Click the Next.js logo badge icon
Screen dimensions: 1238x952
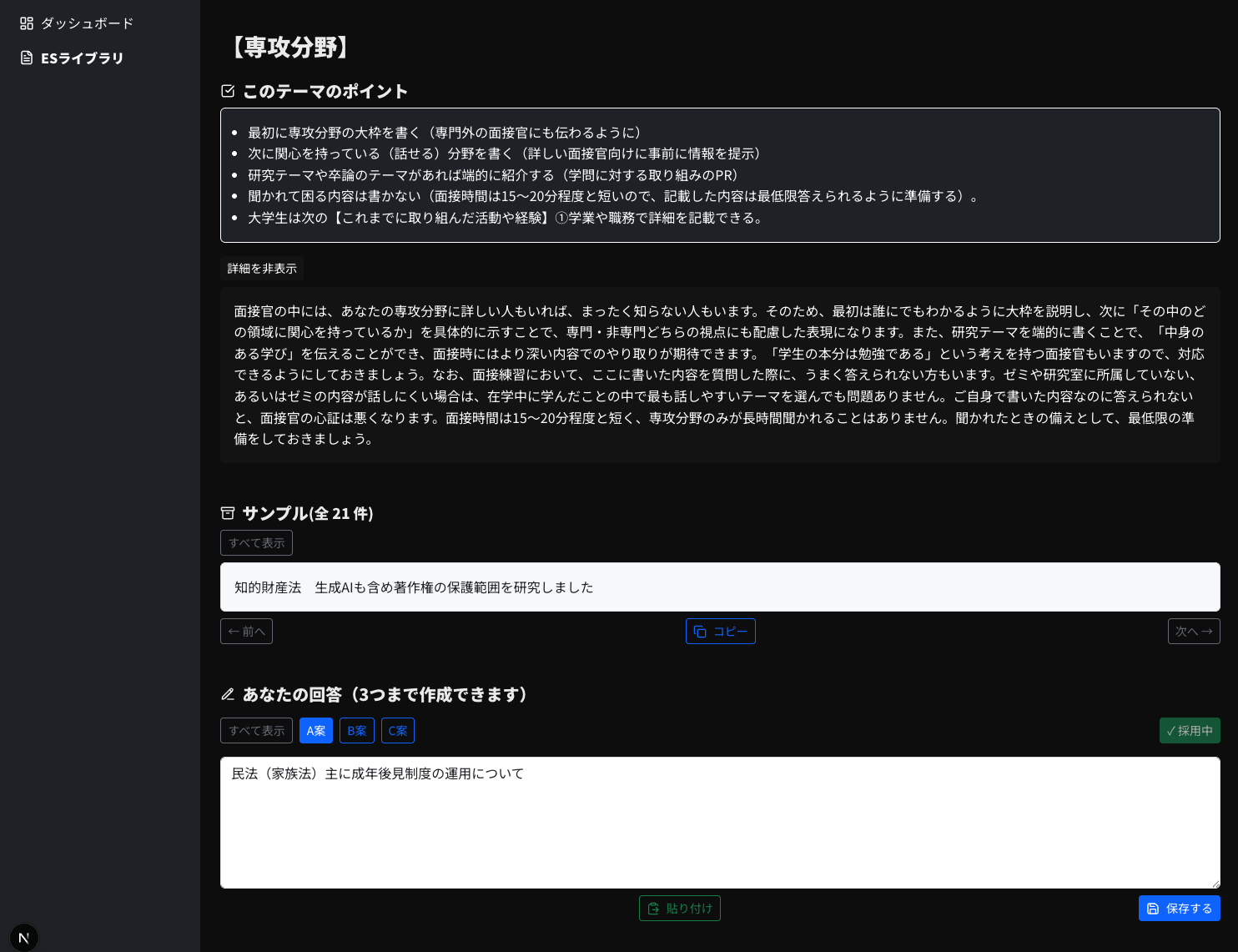click(24, 938)
